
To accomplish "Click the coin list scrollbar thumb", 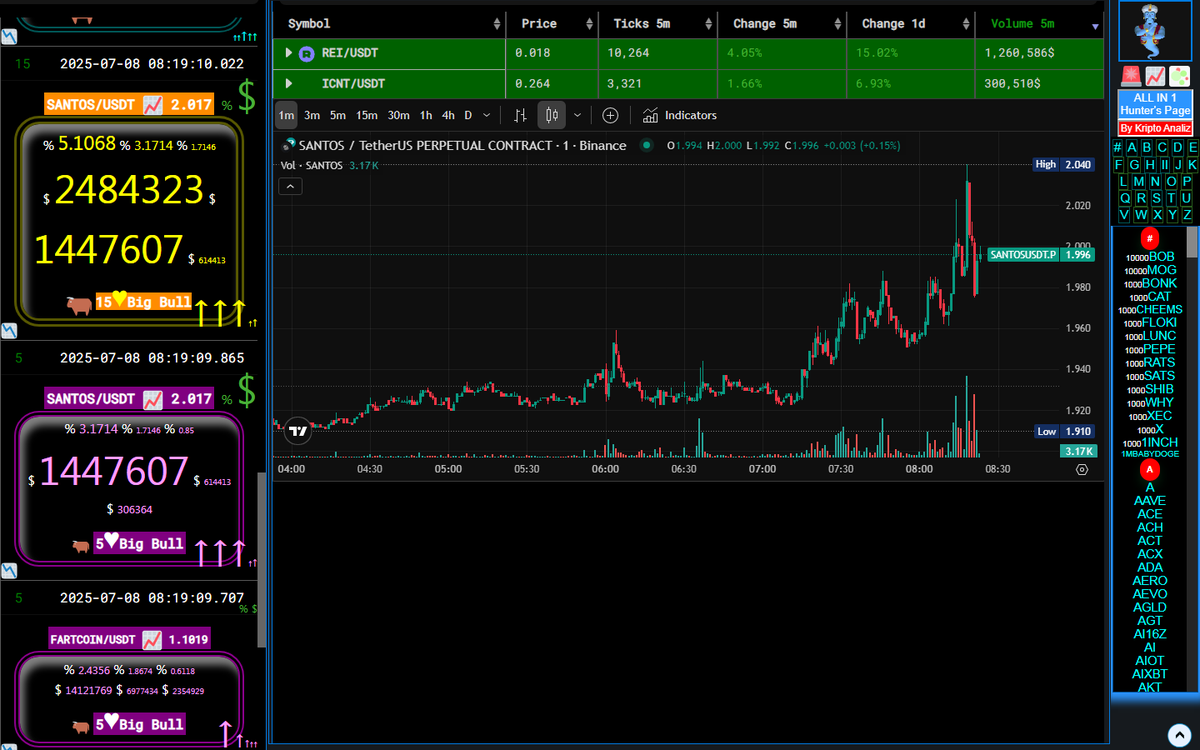I will (x=1191, y=242).
